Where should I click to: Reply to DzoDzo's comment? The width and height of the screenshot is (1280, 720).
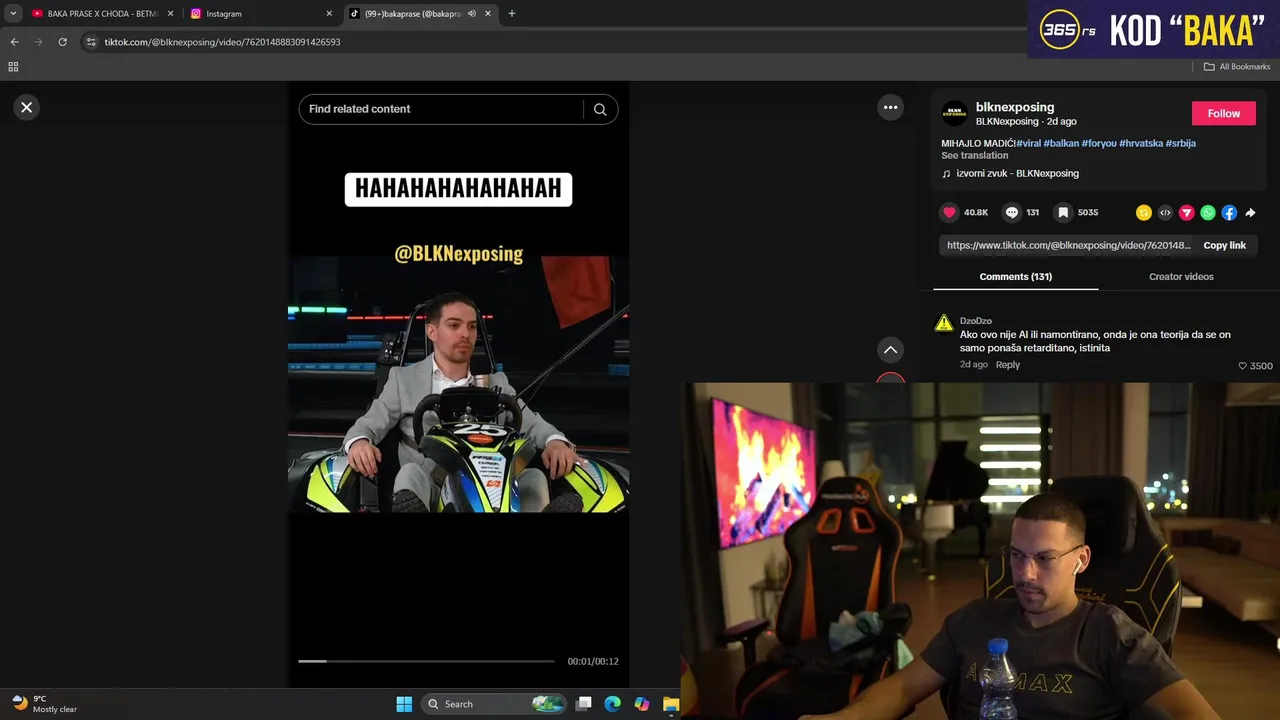pos(1007,364)
